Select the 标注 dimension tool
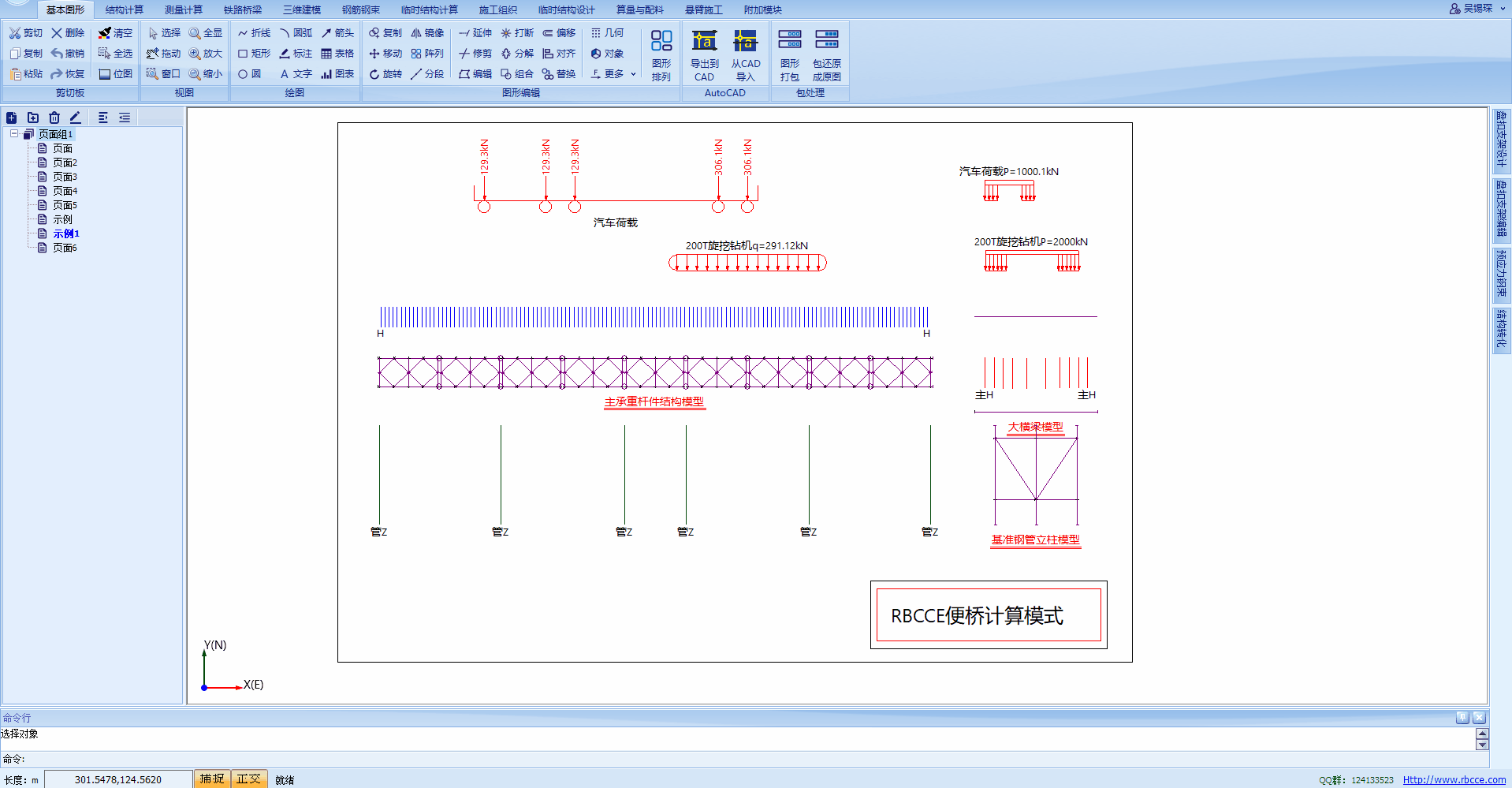Image resolution: width=1512 pixels, height=788 pixels. point(295,53)
